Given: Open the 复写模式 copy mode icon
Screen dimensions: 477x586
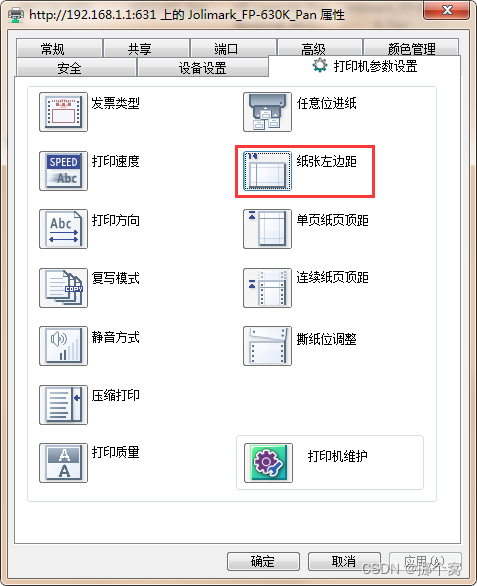Looking at the screenshot, I should tap(64, 288).
